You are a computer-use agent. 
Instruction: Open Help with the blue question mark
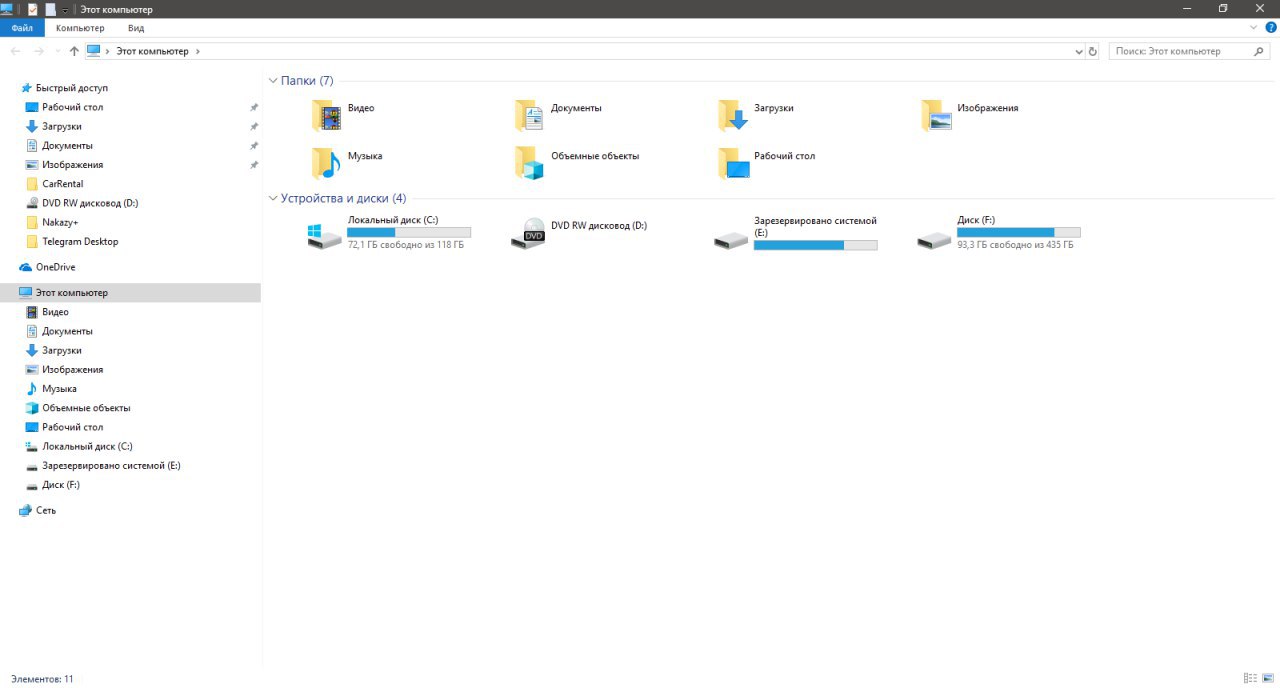[x=1270, y=28]
